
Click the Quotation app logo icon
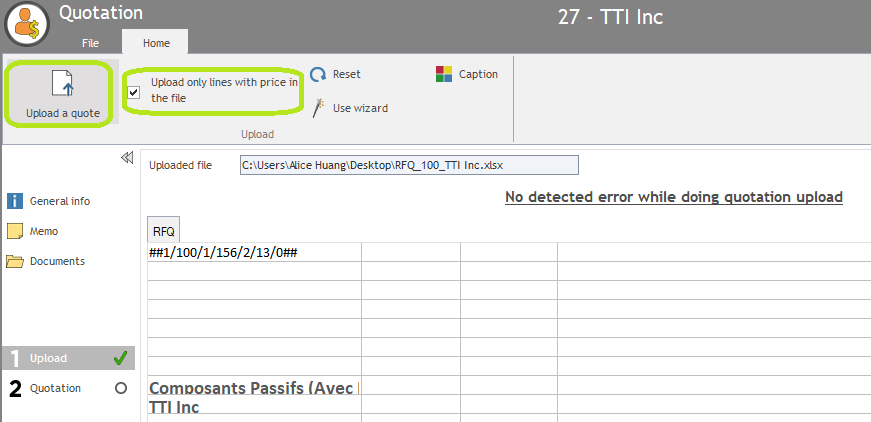click(x=27, y=24)
